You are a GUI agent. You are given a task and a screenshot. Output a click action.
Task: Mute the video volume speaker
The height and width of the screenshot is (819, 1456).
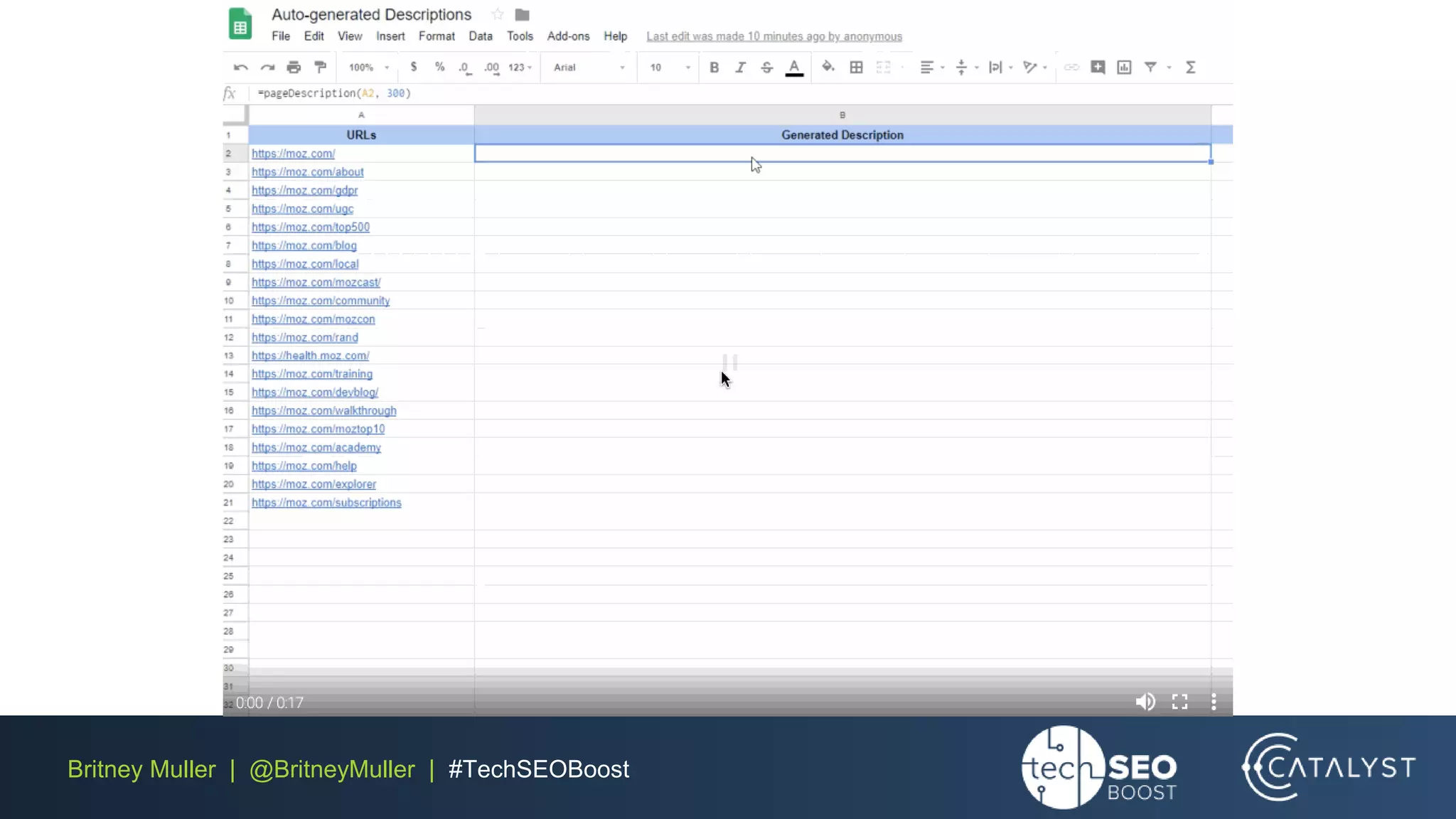coord(1145,702)
